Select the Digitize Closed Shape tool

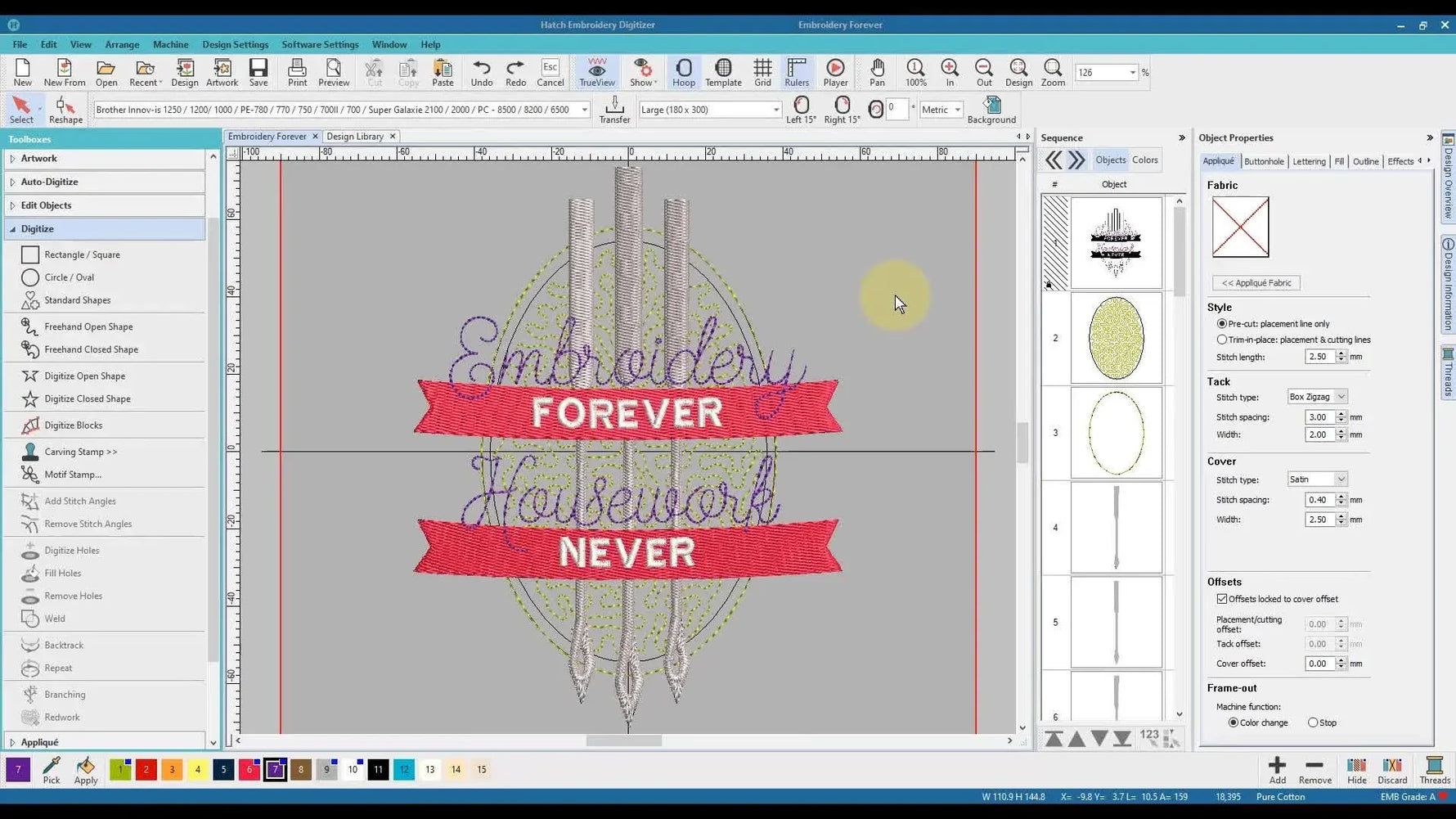click(87, 398)
